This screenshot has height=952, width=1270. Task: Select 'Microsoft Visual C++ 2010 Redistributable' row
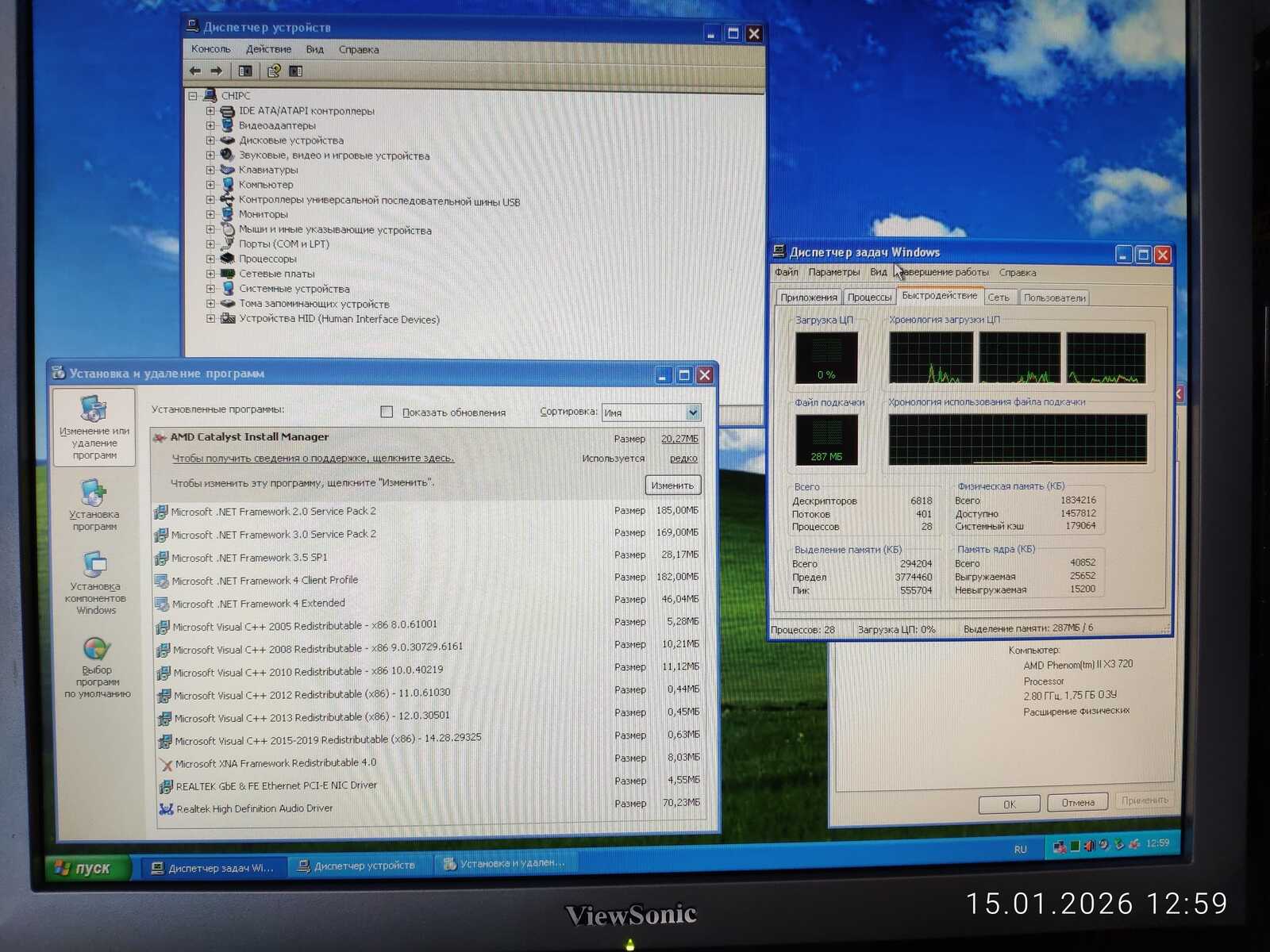[x=429, y=672]
